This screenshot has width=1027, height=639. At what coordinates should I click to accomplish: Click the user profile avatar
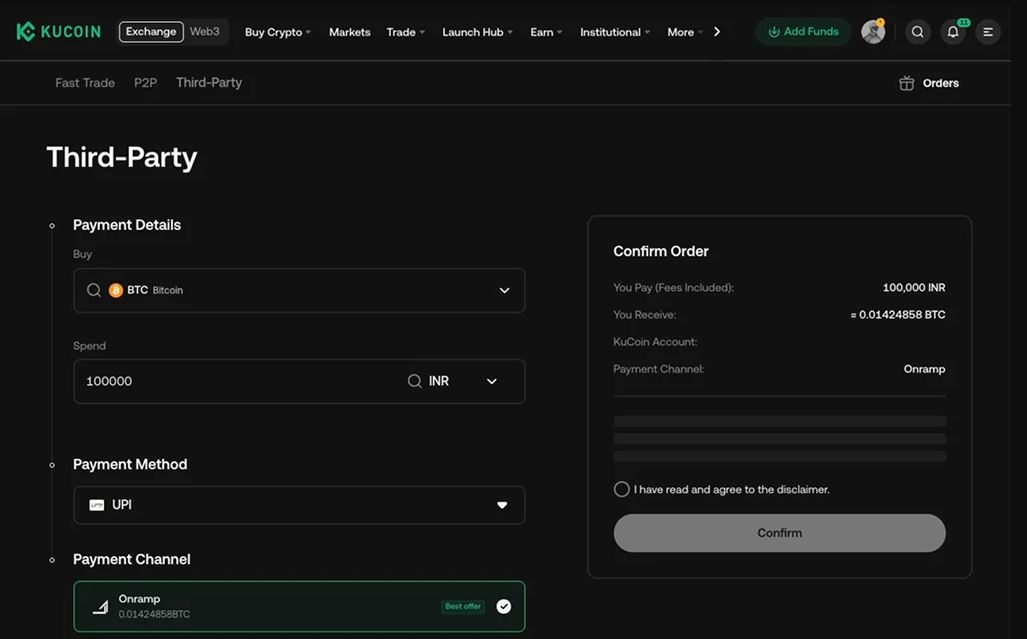click(x=873, y=31)
